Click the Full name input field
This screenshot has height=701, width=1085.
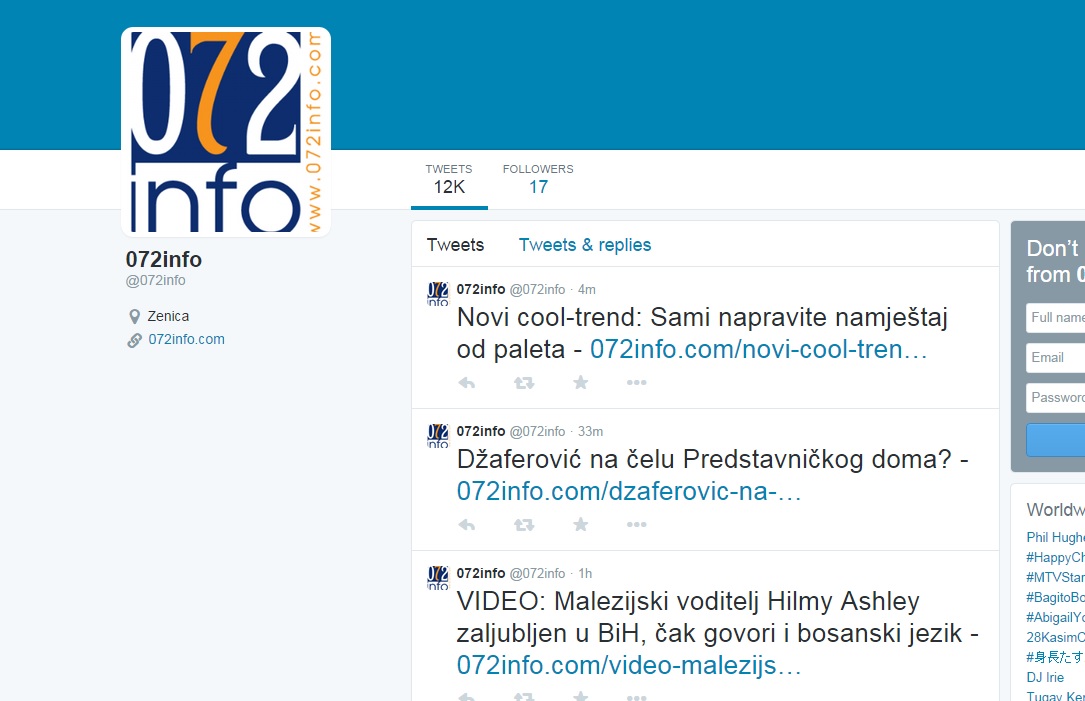1057,317
